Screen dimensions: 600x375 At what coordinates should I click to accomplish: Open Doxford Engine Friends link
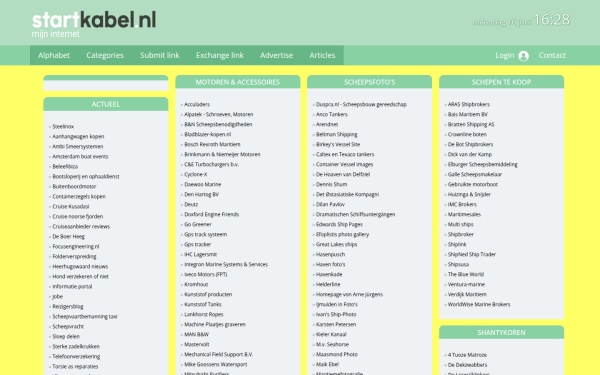(212, 214)
